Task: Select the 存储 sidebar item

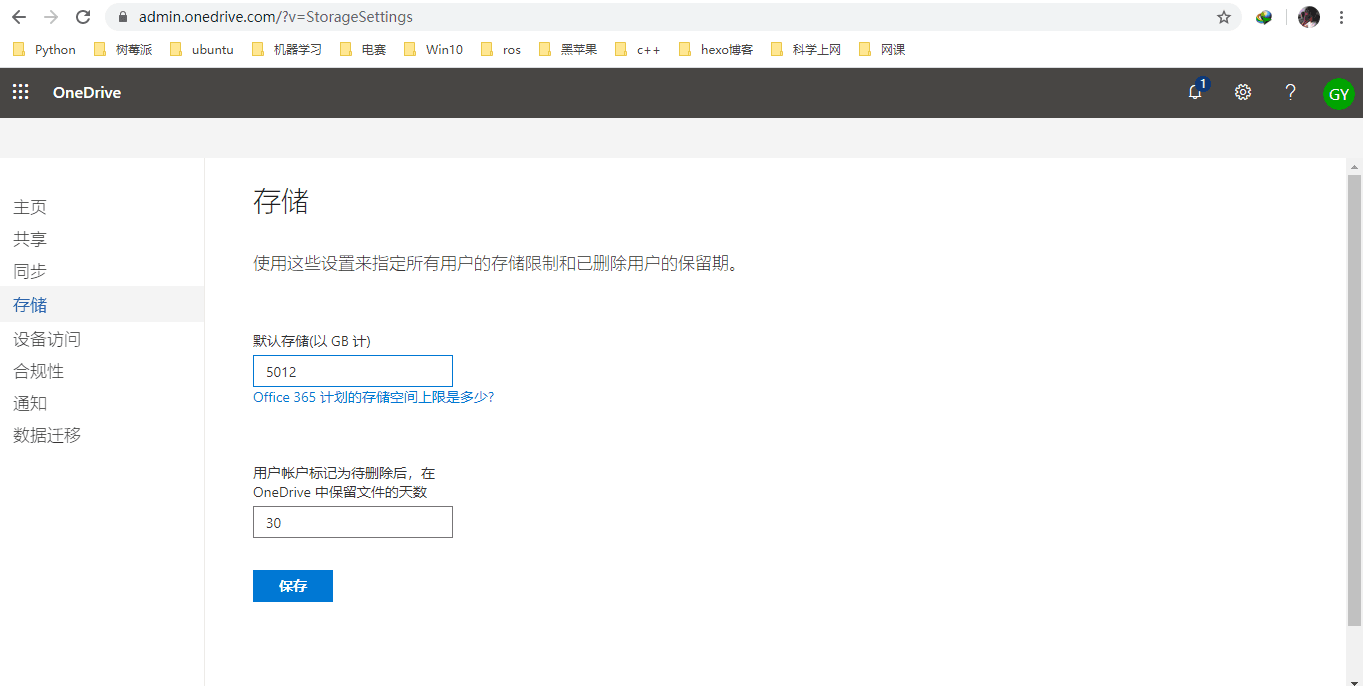Action: click(102, 304)
